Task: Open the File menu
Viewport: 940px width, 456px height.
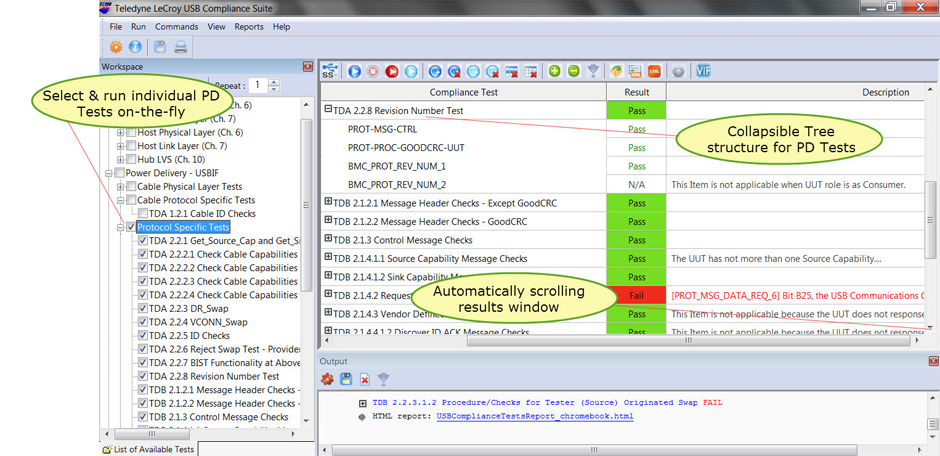Action: tap(116, 27)
